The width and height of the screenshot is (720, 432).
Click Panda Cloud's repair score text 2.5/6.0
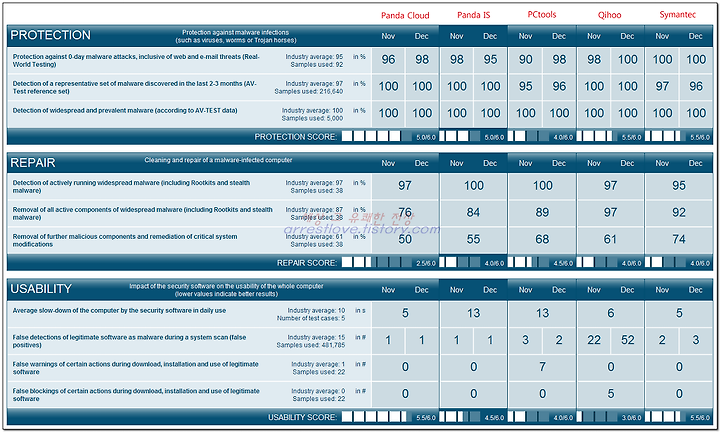tap(426, 264)
